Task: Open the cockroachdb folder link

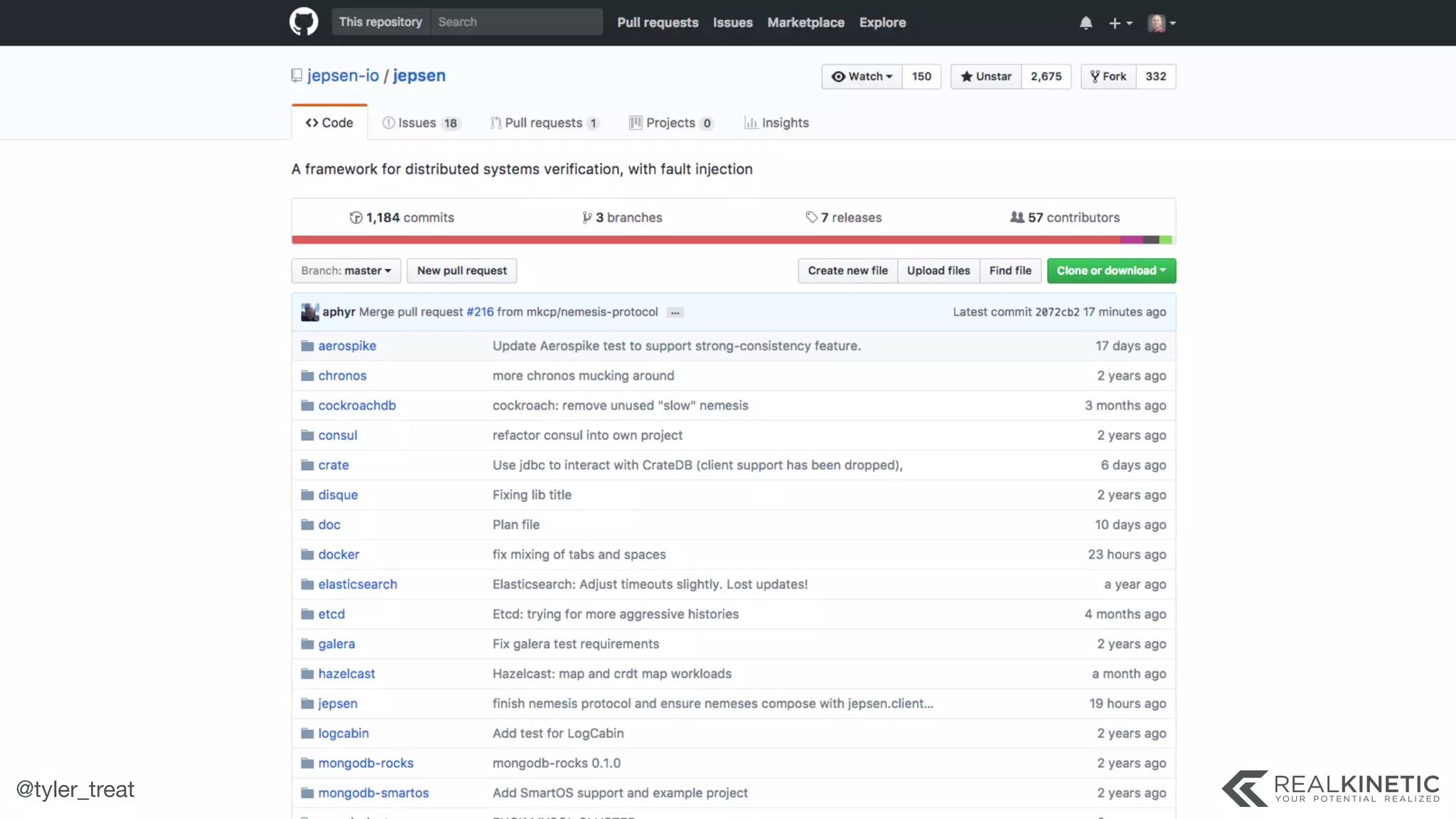Action: click(x=357, y=405)
